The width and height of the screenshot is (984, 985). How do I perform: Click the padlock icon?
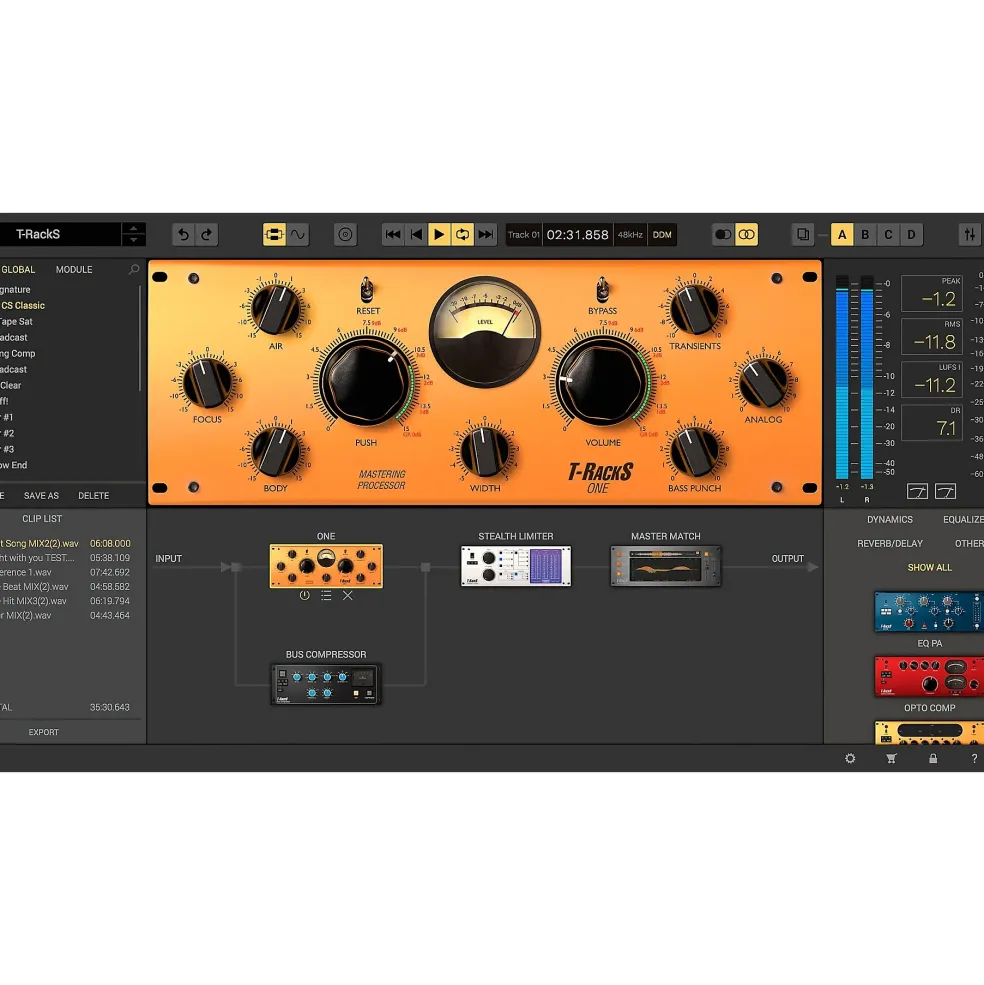(x=933, y=759)
